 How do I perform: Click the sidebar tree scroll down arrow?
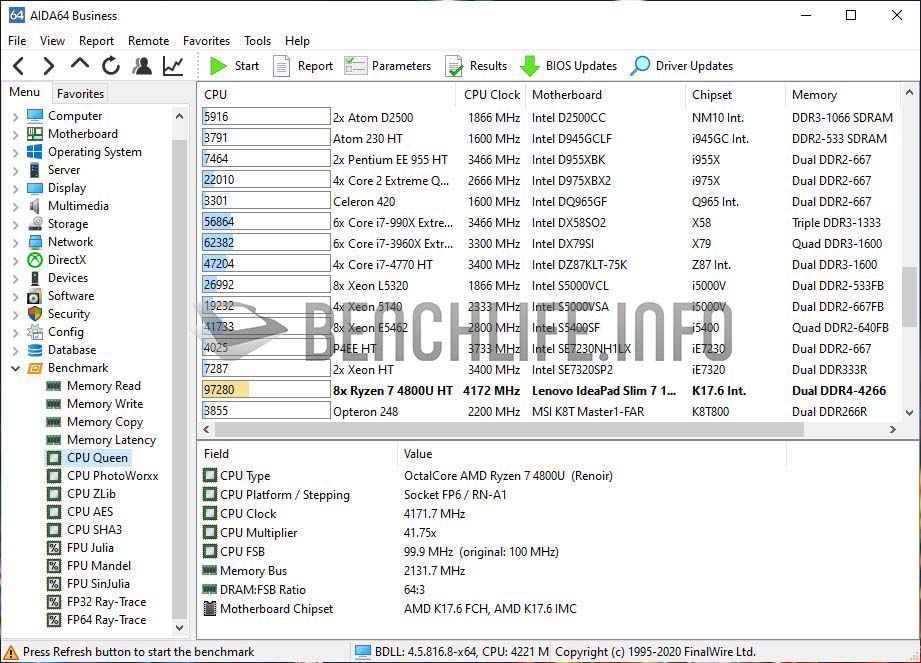tap(180, 628)
